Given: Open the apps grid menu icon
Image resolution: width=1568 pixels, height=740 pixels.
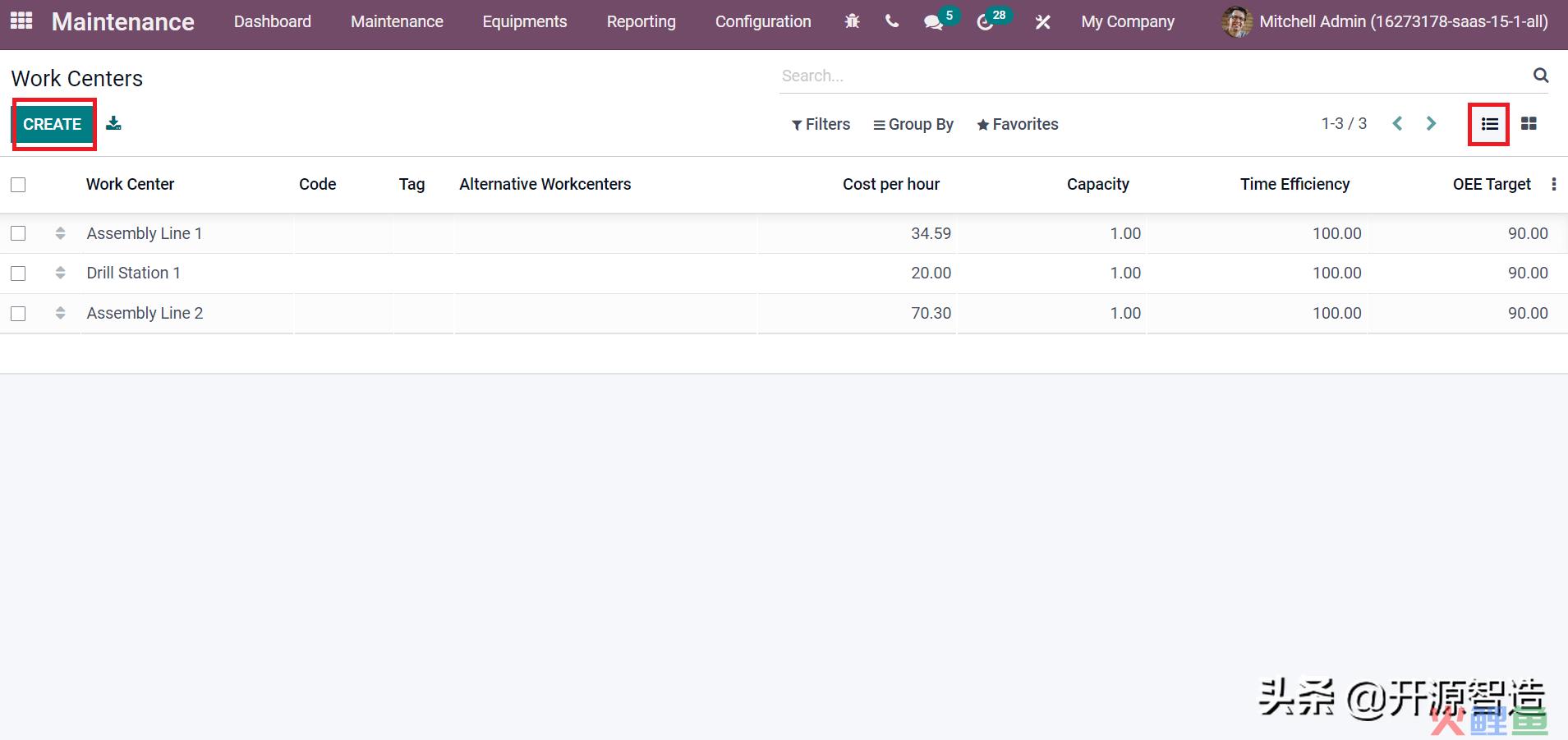Looking at the screenshot, I should coord(21,21).
